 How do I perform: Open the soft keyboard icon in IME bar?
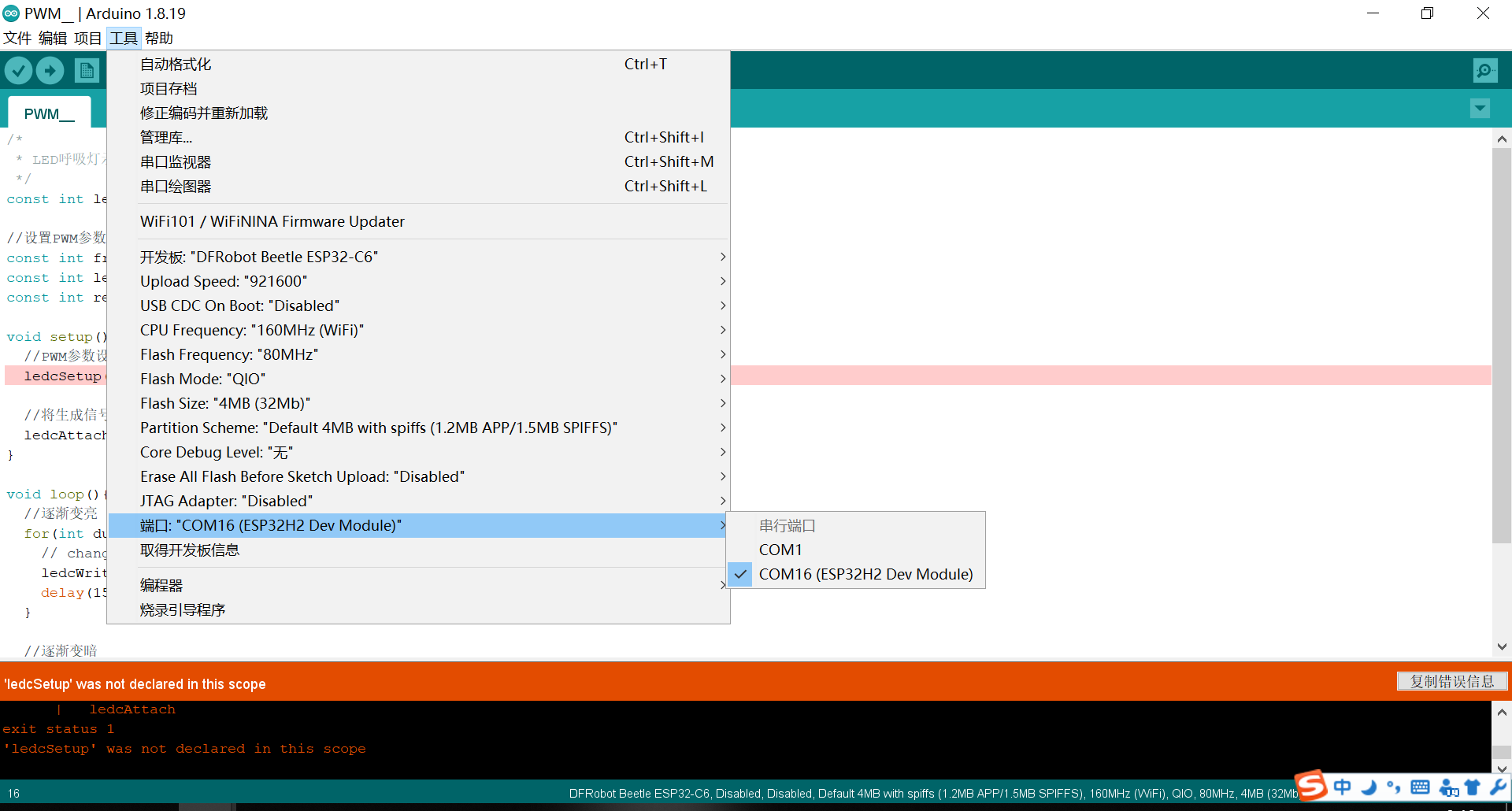[x=1420, y=787]
